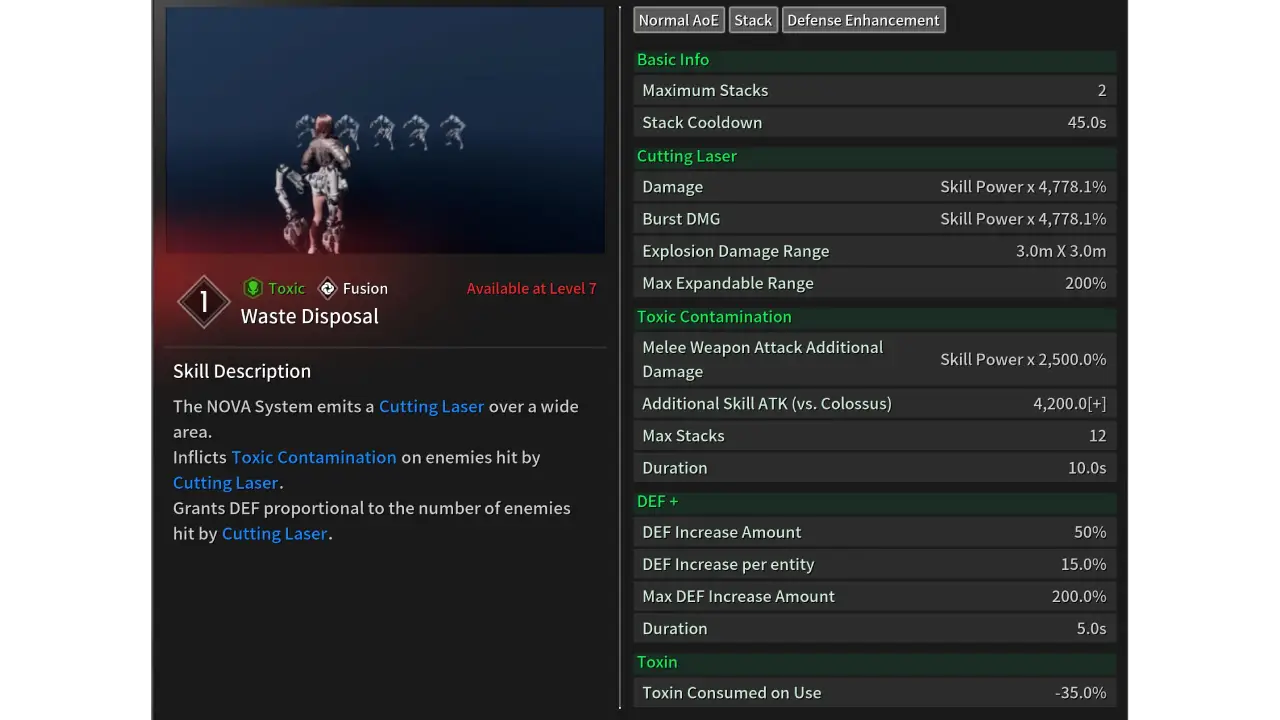Click the Toxin Consumed on Use row
The image size is (1280, 720).
[x=874, y=693]
